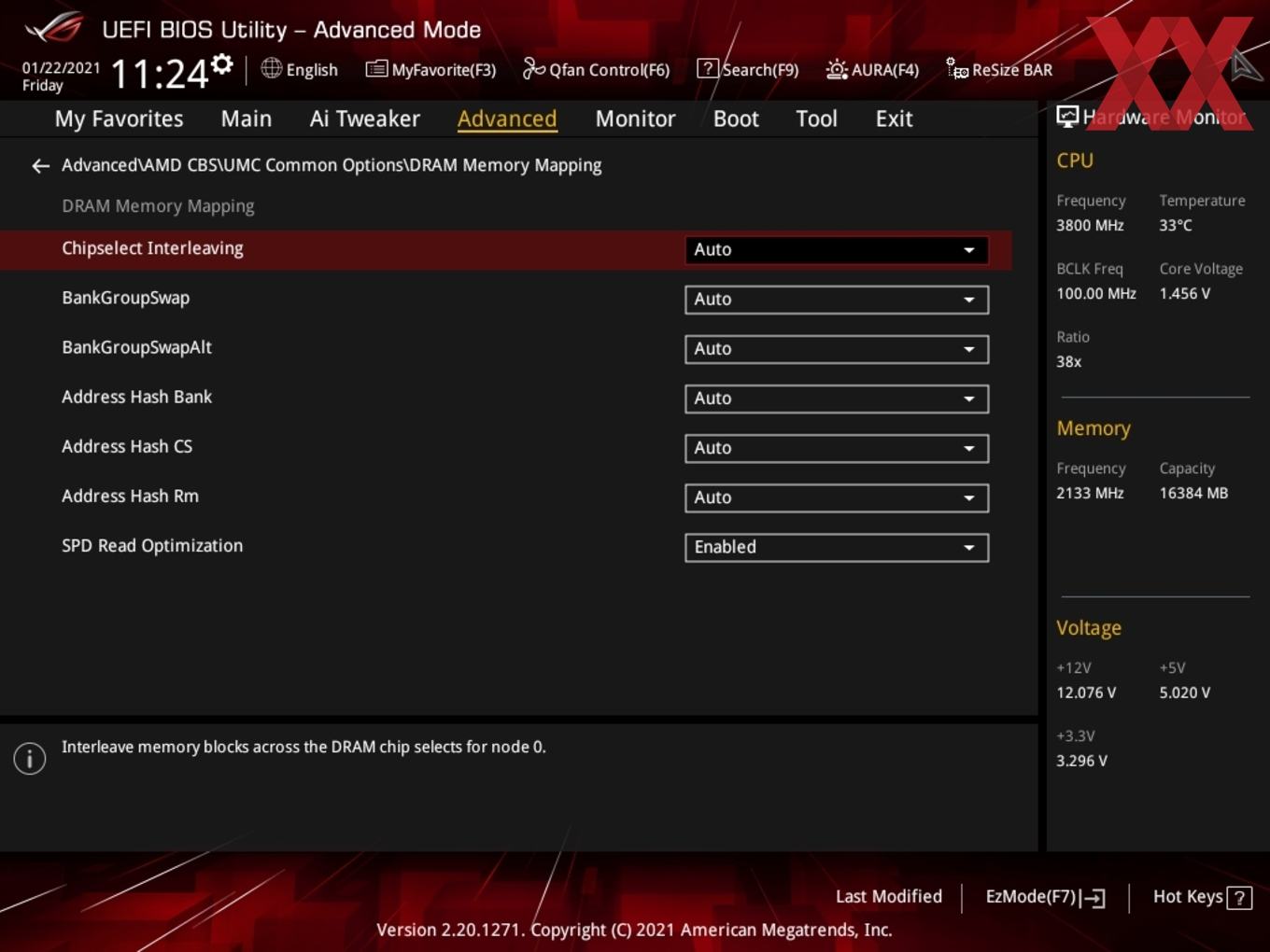1270x952 pixels.
Task: Click the Core Voltage value 1.456 V
Action: (1185, 293)
